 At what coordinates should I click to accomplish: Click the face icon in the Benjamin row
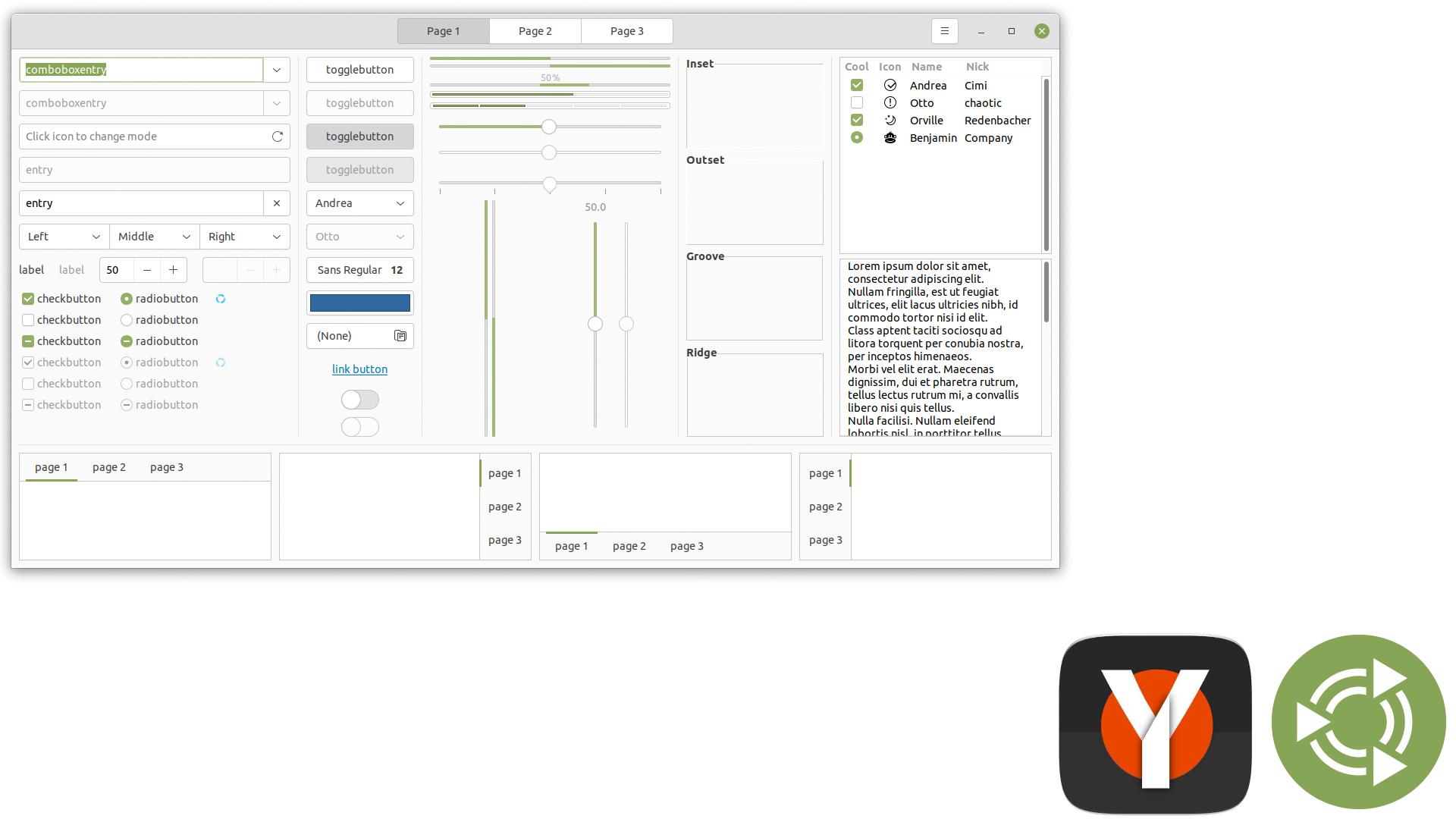click(x=890, y=137)
